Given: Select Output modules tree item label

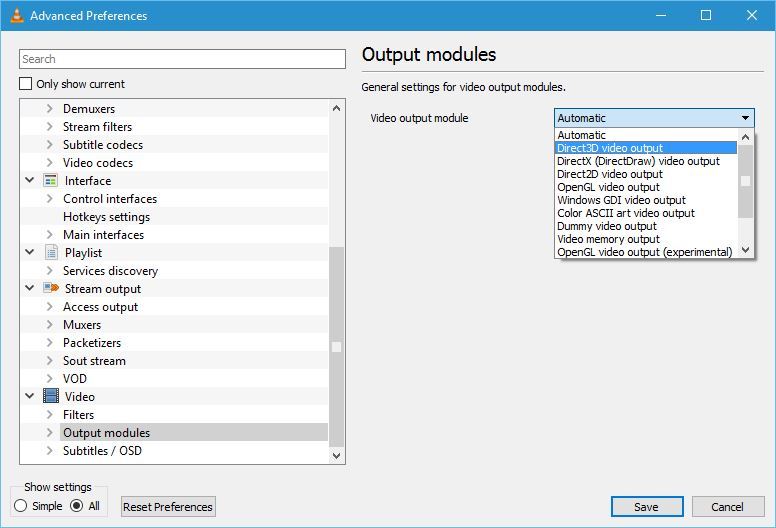Looking at the screenshot, I should [x=106, y=432].
